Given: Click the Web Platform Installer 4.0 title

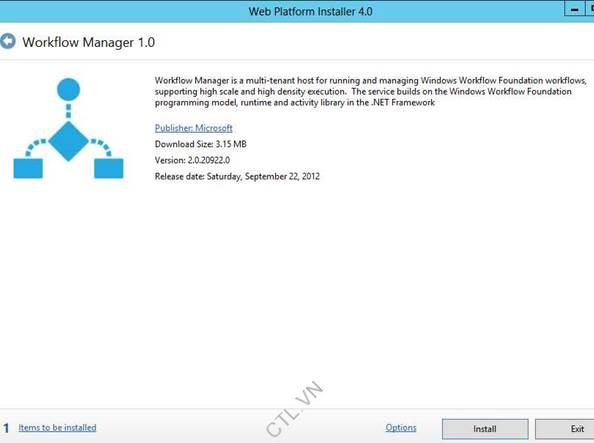Looking at the screenshot, I should tap(310, 11).
